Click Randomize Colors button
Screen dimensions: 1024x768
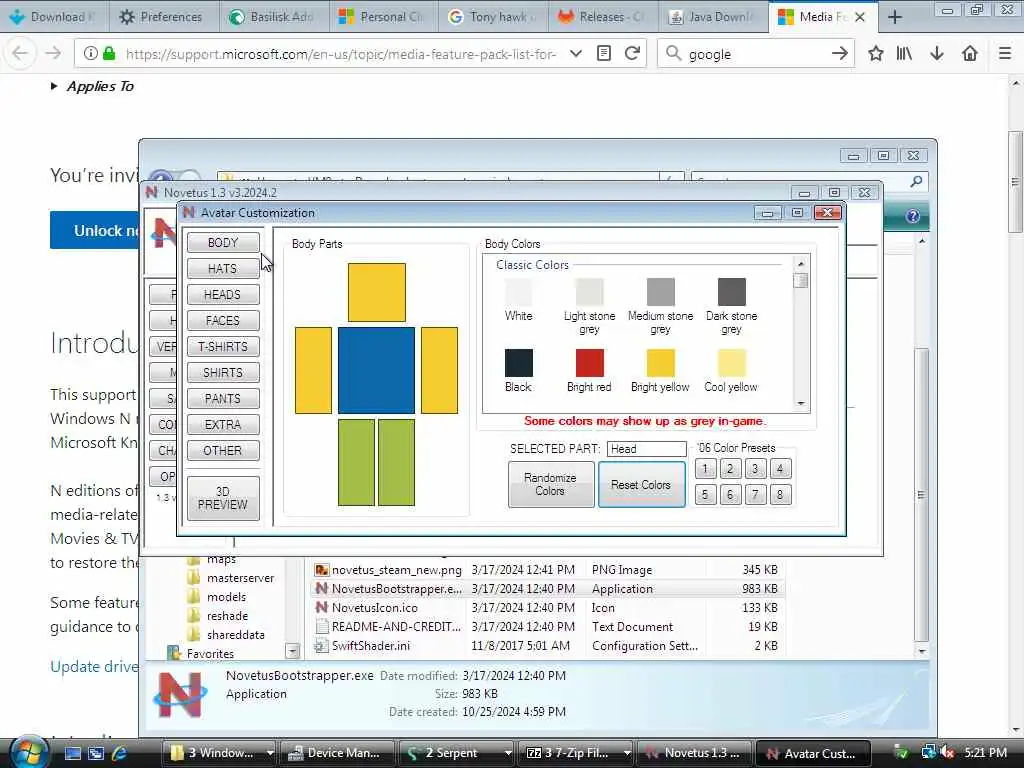coord(551,485)
